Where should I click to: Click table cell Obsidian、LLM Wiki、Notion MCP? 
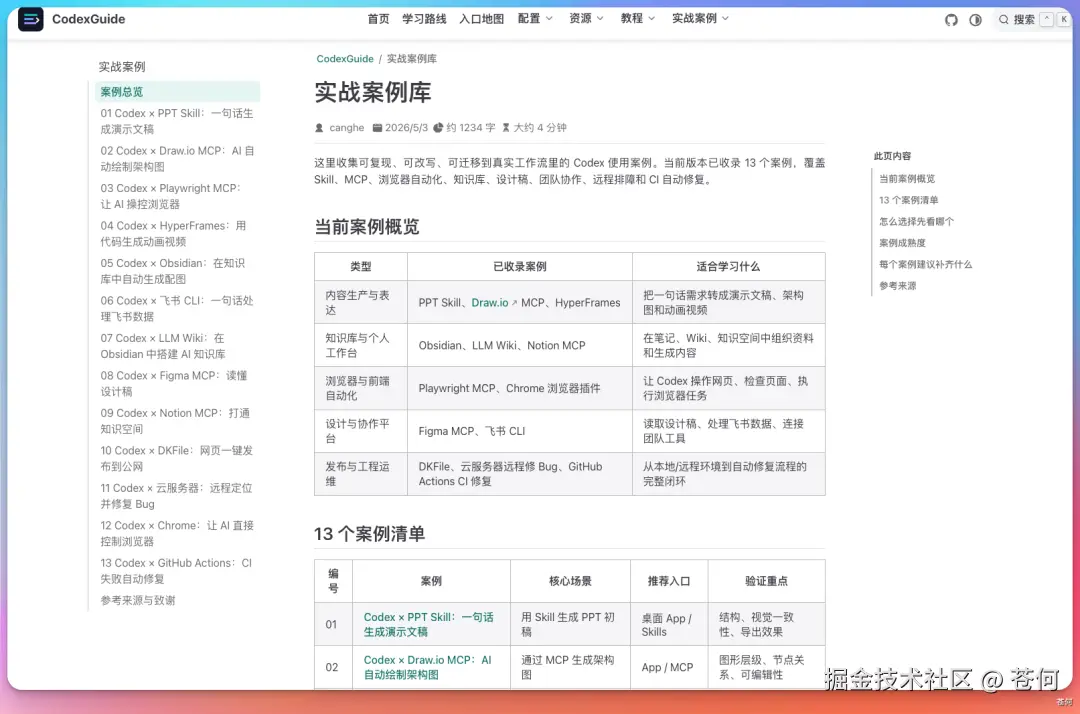pyautogui.click(x=520, y=345)
